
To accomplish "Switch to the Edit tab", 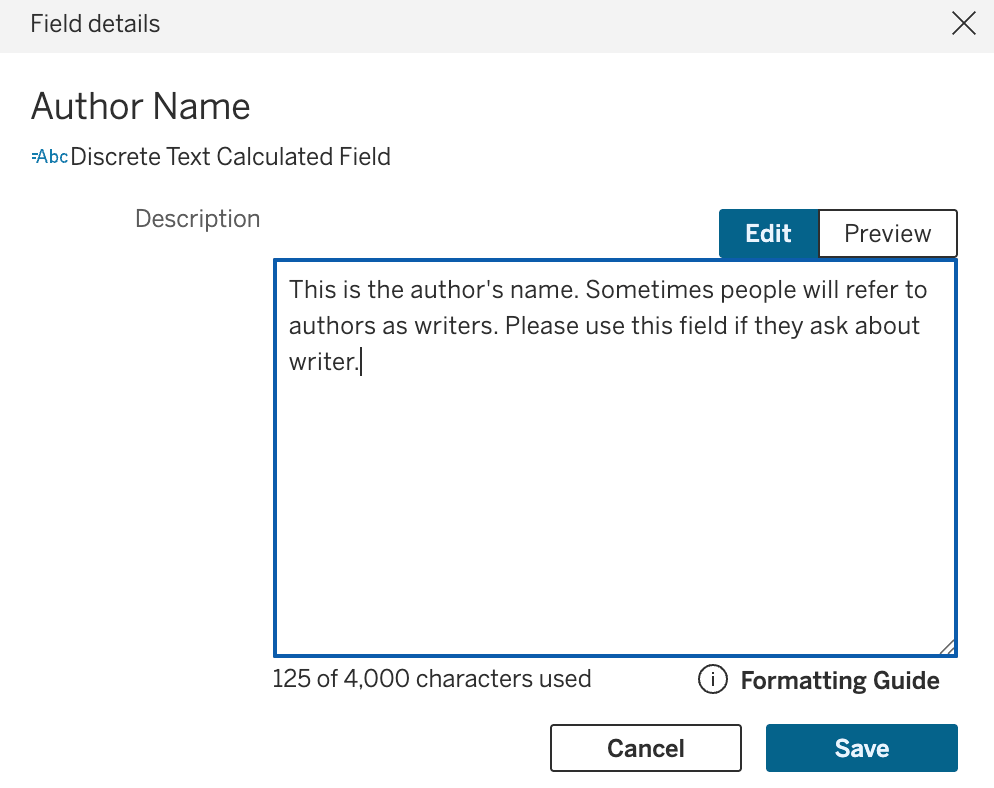I will (768, 233).
